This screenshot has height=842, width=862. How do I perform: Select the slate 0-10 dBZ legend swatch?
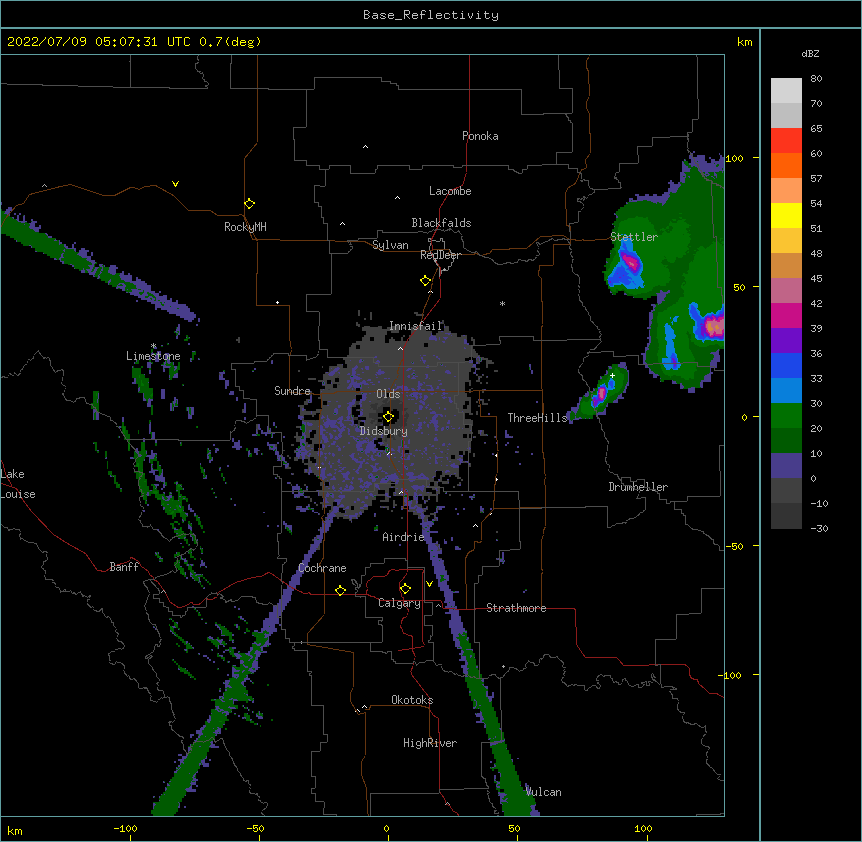pyautogui.click(x=786, y=466)
